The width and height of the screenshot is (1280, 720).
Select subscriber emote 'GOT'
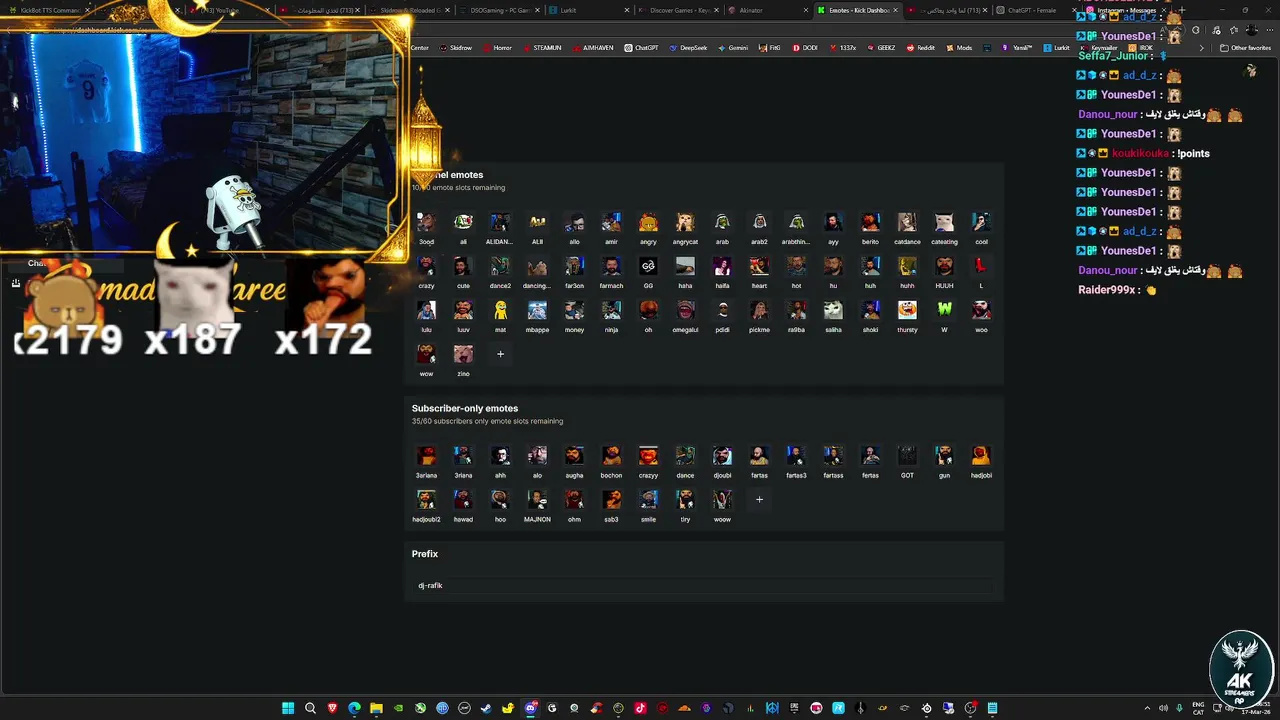(x=907, y=456)
